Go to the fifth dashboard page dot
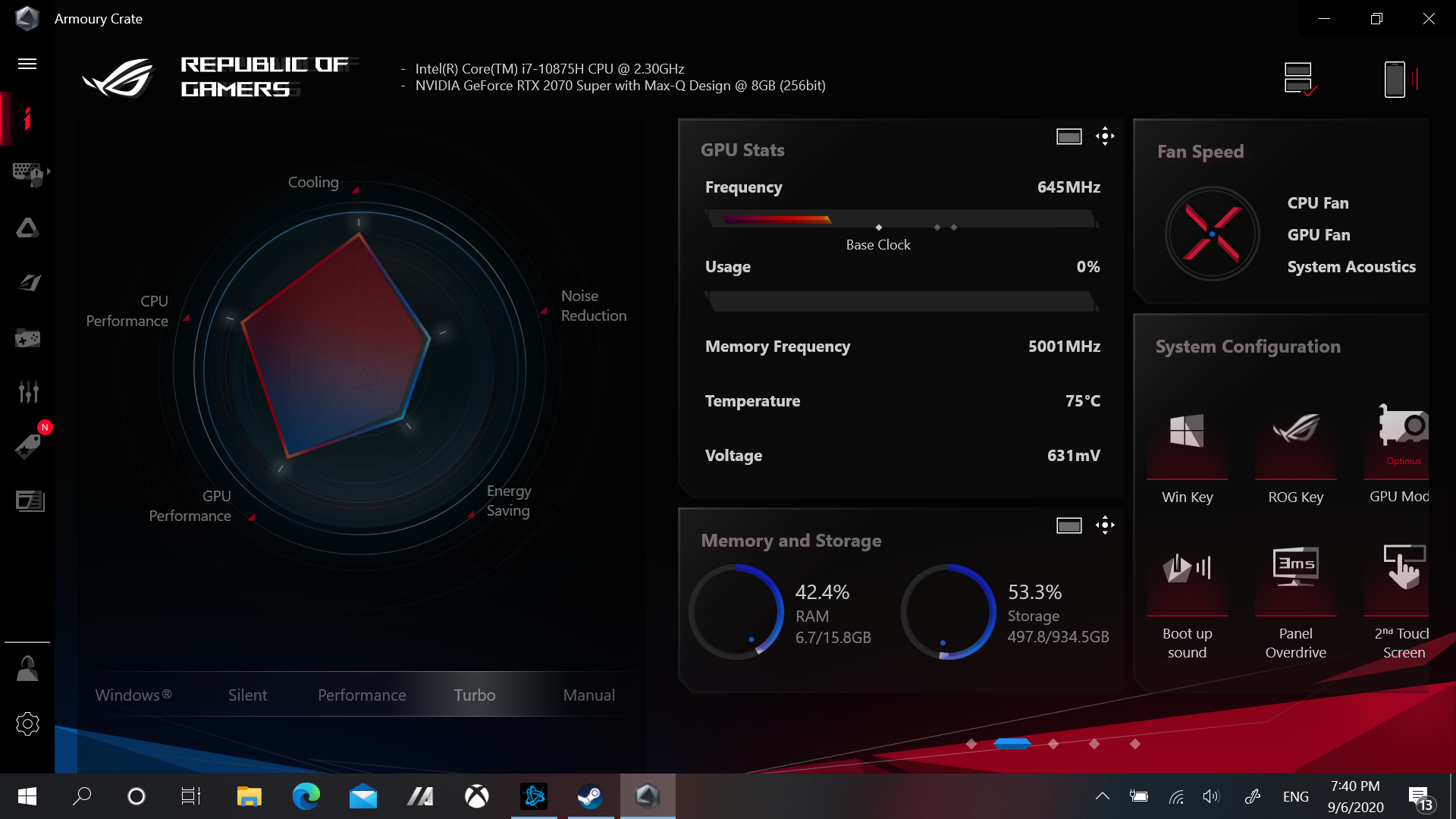1456x819 pixels. click(x=1135, y=744)
